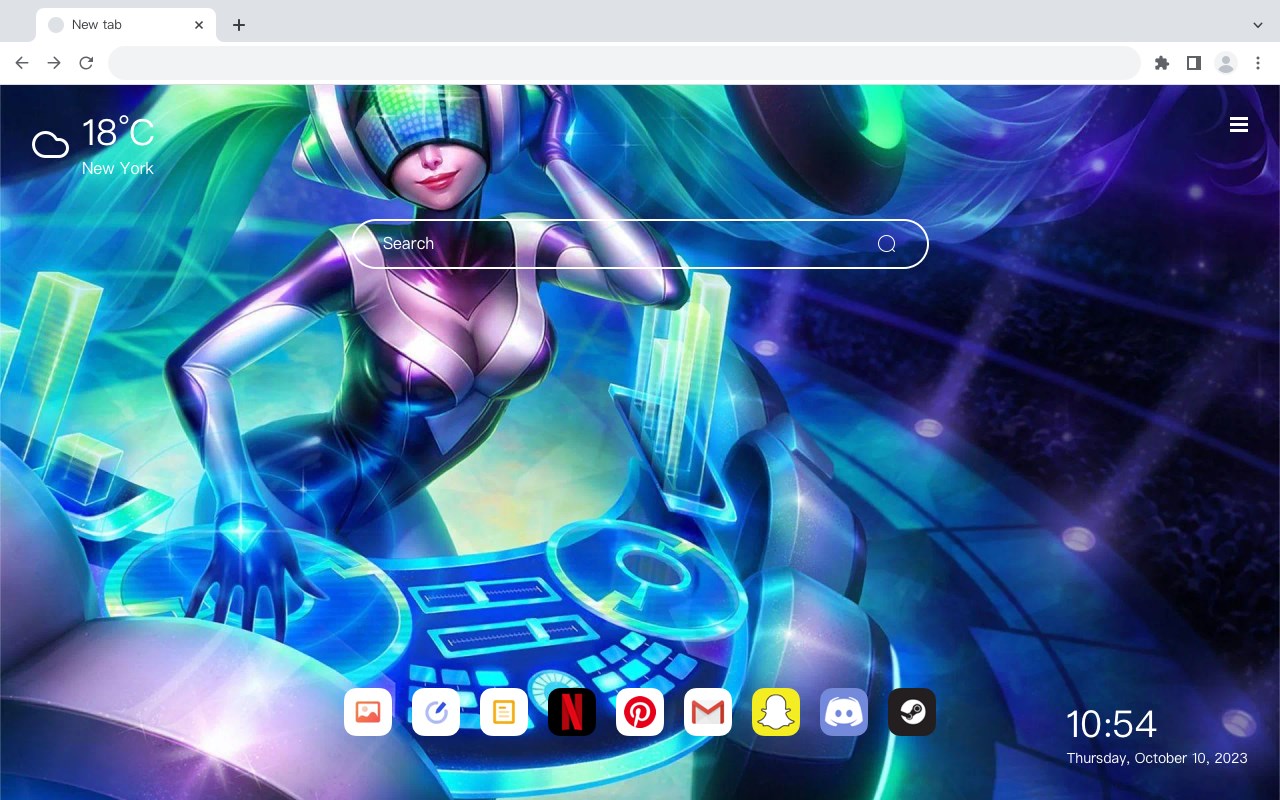
Task: Focus the Search input field
Action: 640,244
